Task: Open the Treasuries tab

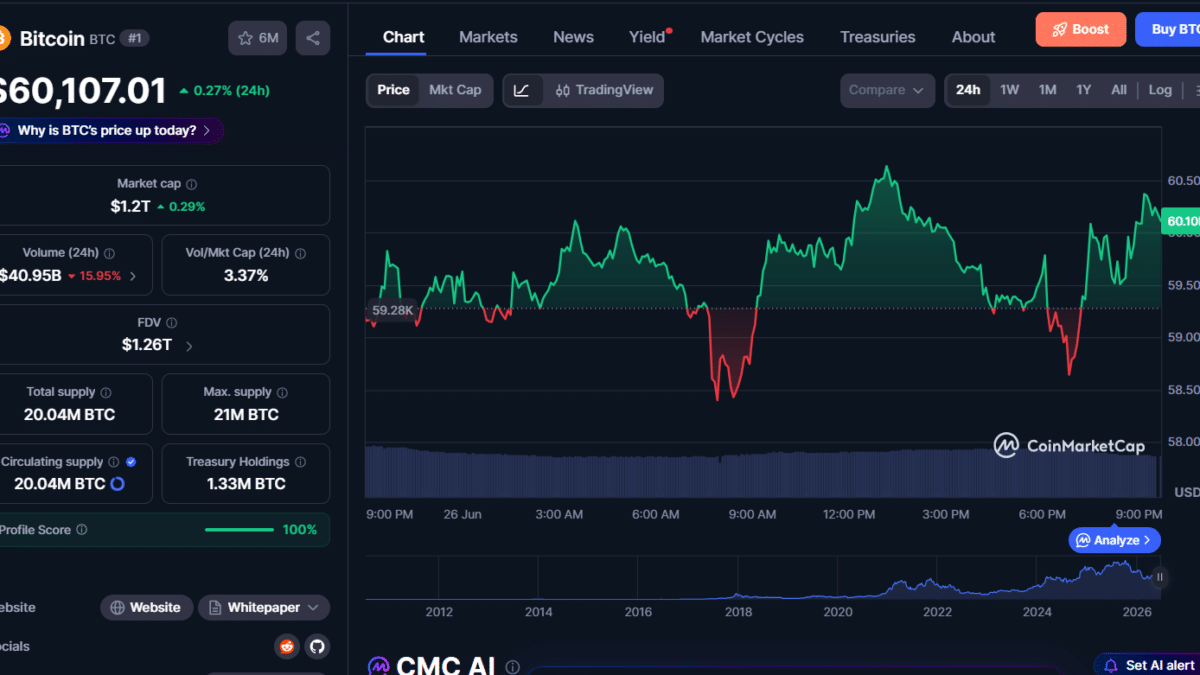Action: tap(877, 37)
